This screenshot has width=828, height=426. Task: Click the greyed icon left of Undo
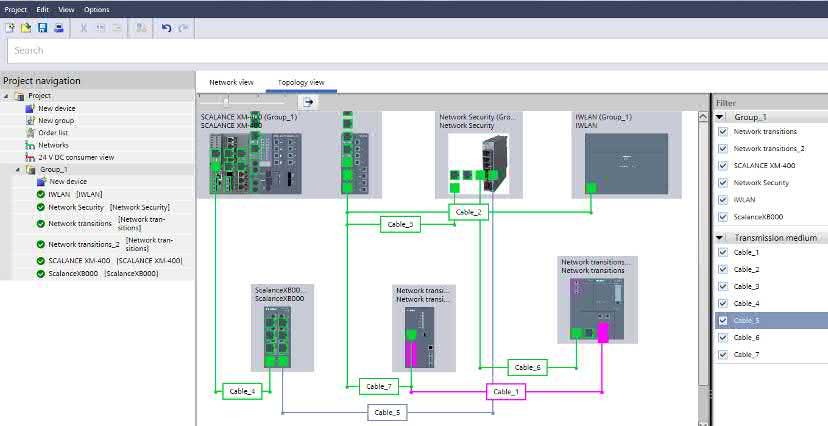pyautogui.click(x=141, y=28)
